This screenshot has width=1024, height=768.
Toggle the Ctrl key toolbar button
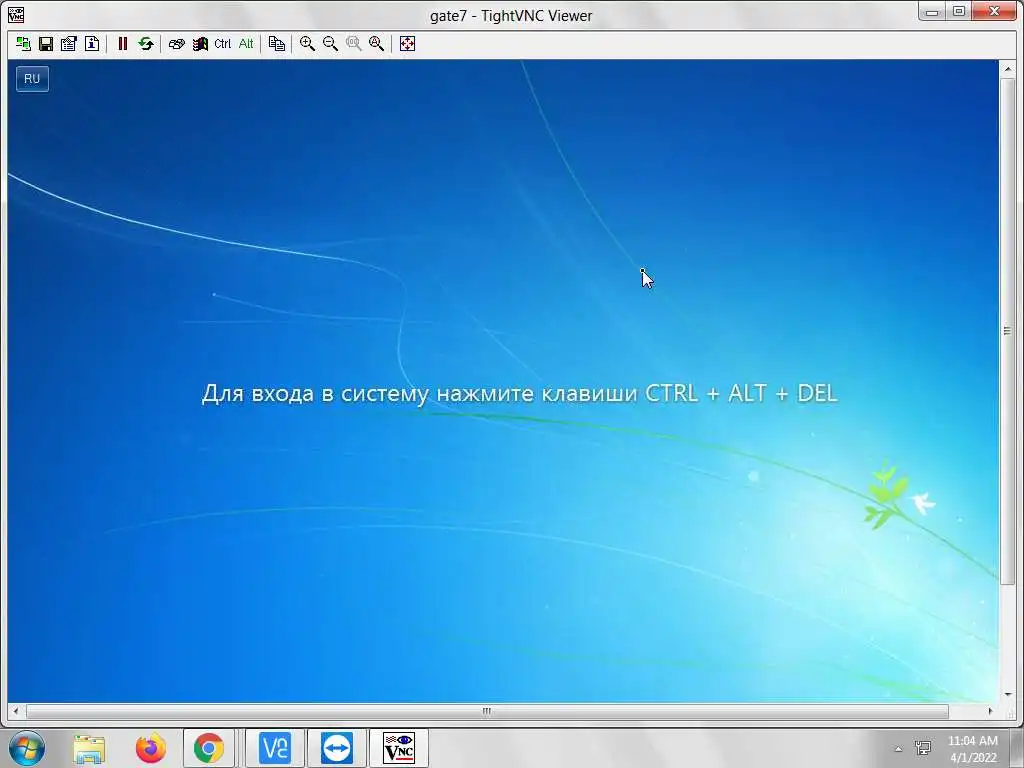223,44
